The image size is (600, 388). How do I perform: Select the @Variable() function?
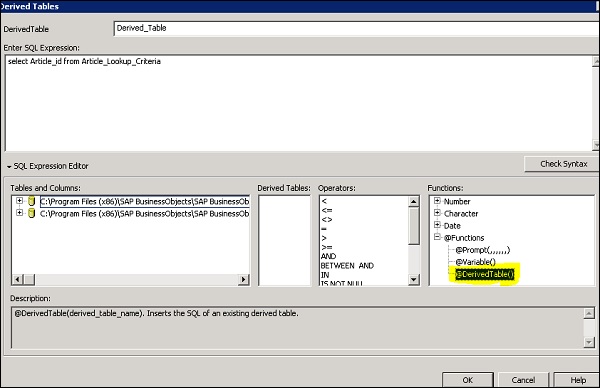click(x=475, y=262)
